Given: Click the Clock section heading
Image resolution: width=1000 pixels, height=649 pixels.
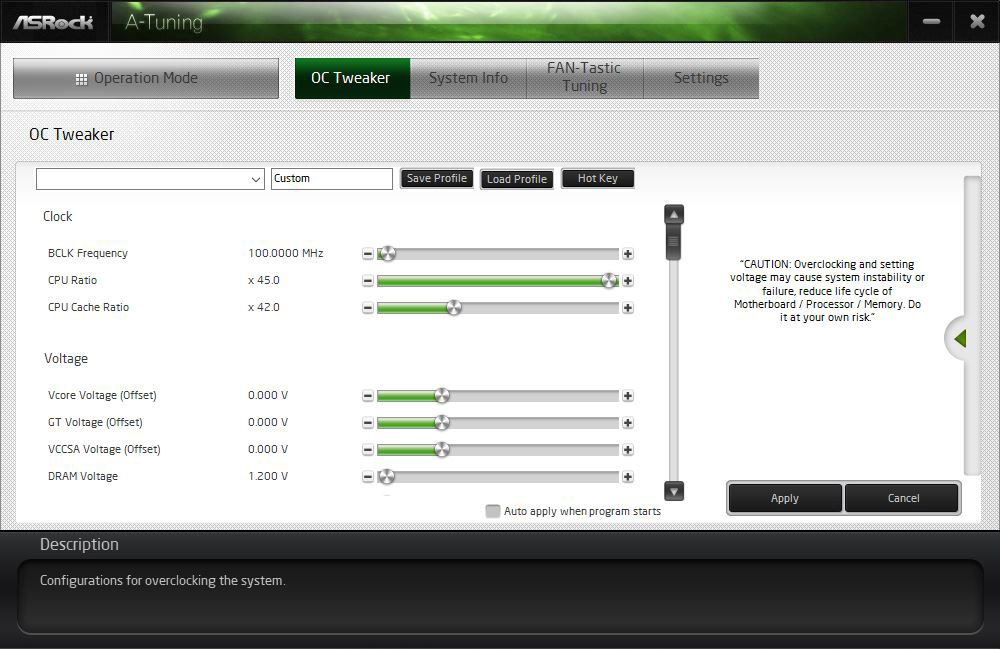Looking at the screenshot, I should (57, 216).
